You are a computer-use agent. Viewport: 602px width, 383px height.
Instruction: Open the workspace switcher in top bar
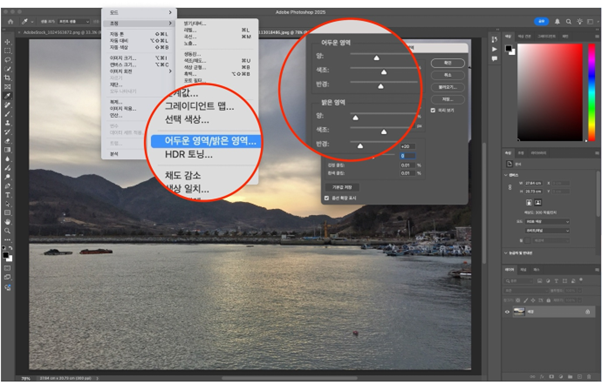(x=590, y=22)
